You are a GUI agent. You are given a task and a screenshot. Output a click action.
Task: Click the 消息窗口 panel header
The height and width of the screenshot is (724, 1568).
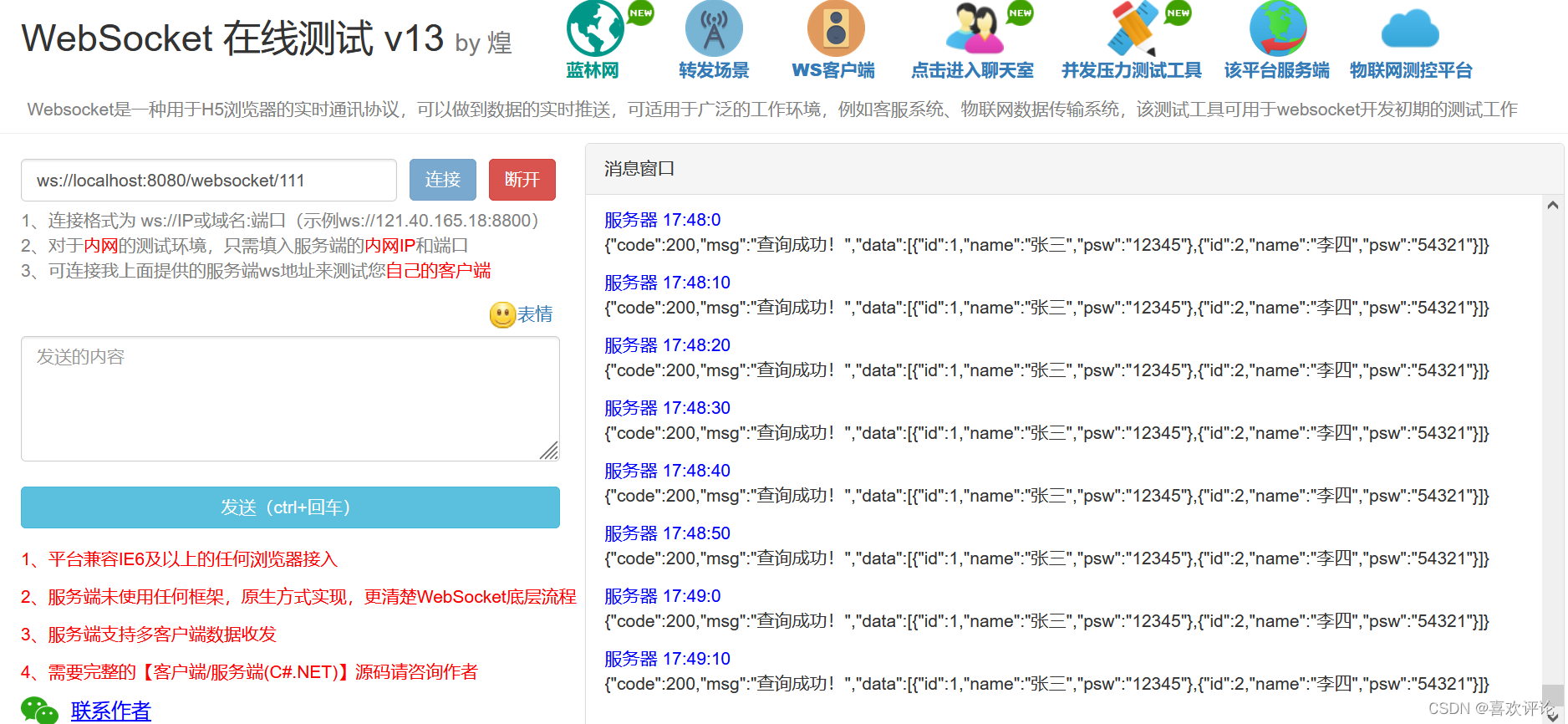1074,169
